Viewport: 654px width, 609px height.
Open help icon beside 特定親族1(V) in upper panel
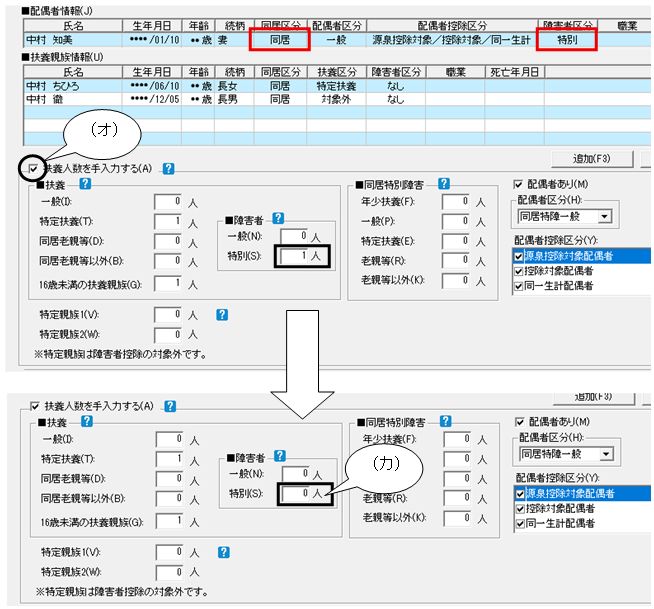(222, 315)
